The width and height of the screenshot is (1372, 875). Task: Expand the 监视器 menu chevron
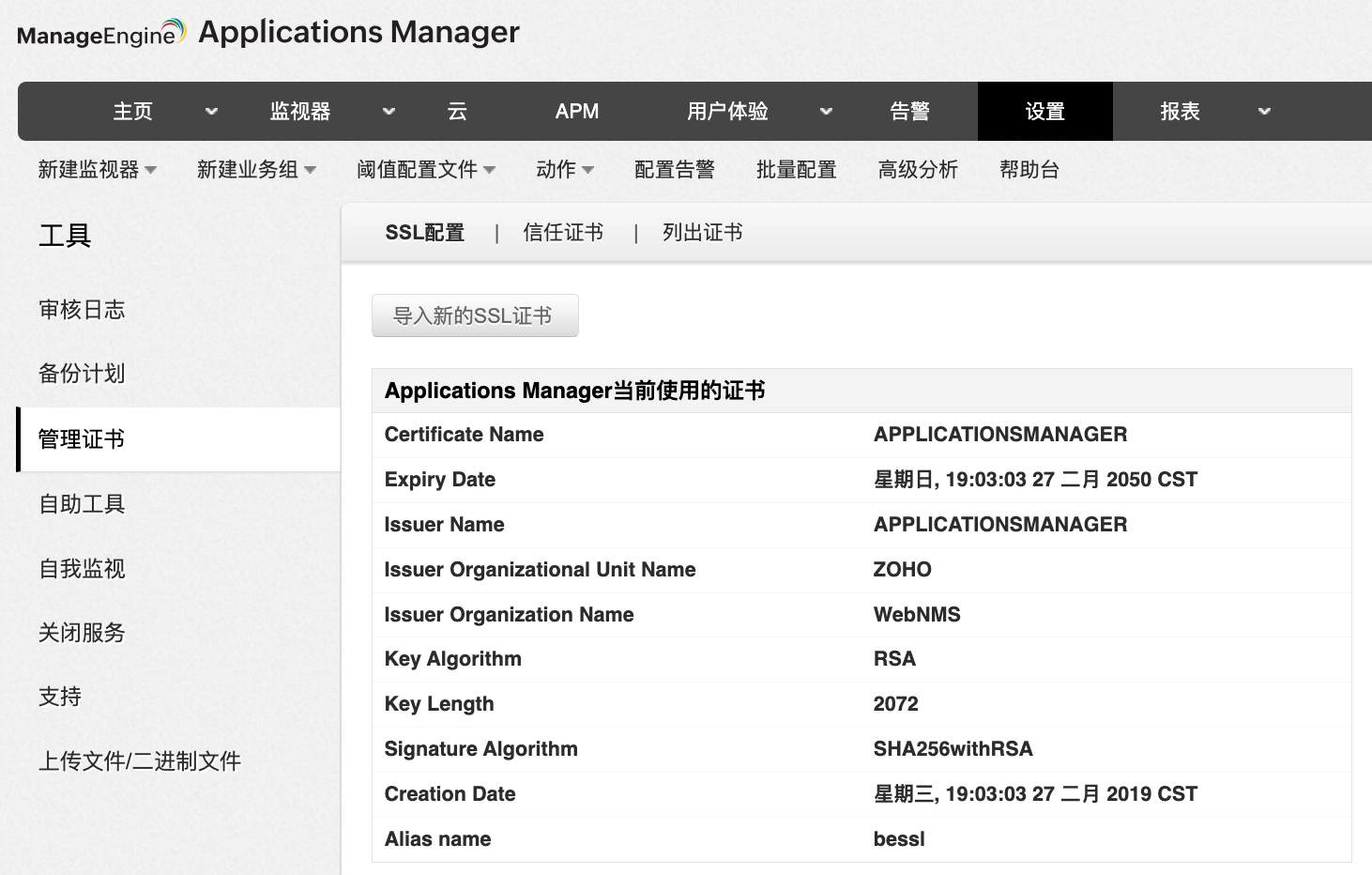tap(389, 112)
